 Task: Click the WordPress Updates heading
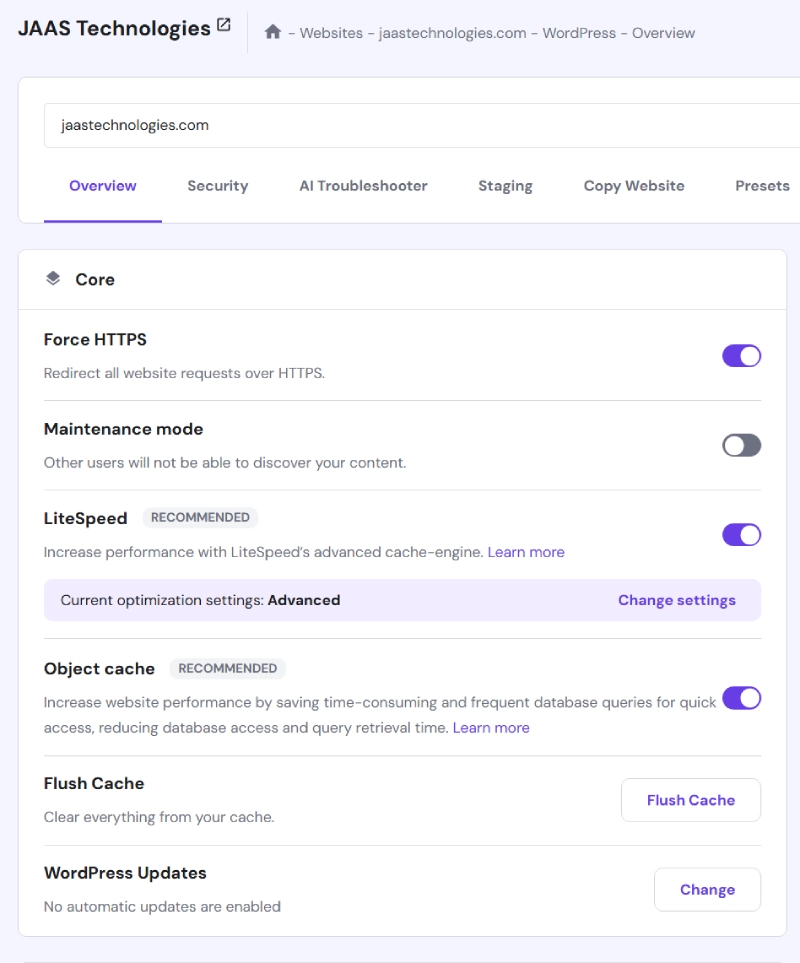(x=125, y=873)
